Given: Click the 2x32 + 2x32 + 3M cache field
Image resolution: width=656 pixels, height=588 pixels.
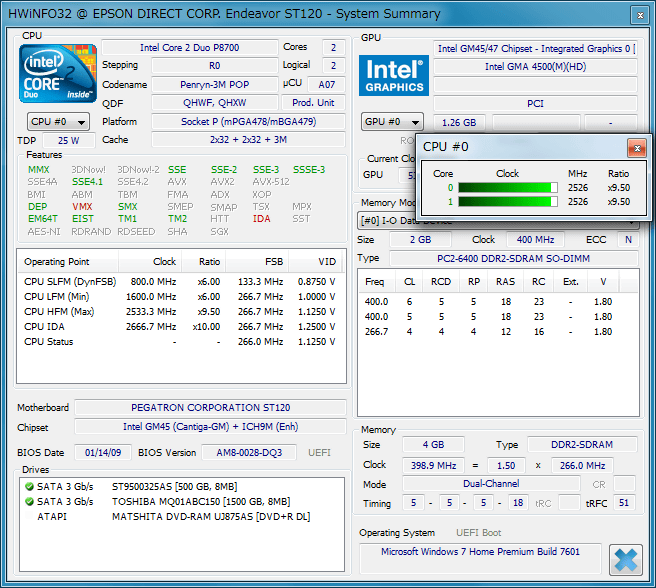Looking at the screenshot, I should click(x=248, y=140).
